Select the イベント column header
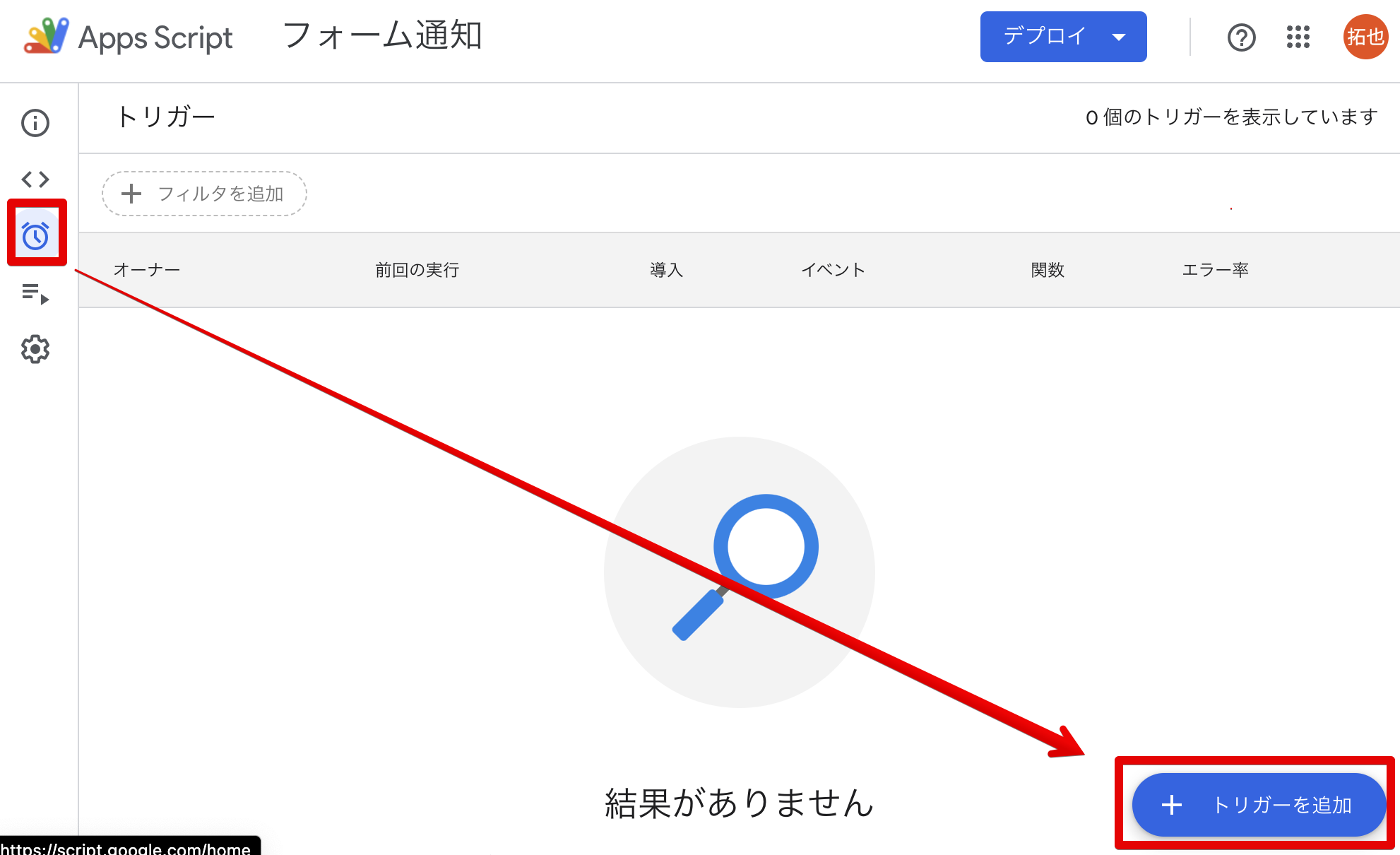1400x855 pixels. (834, 270)
